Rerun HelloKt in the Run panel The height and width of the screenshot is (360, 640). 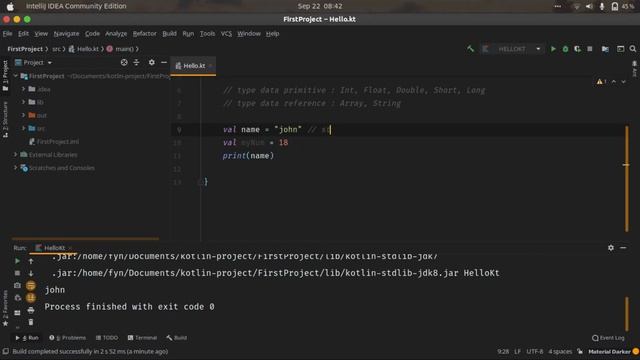coord(17,261)
